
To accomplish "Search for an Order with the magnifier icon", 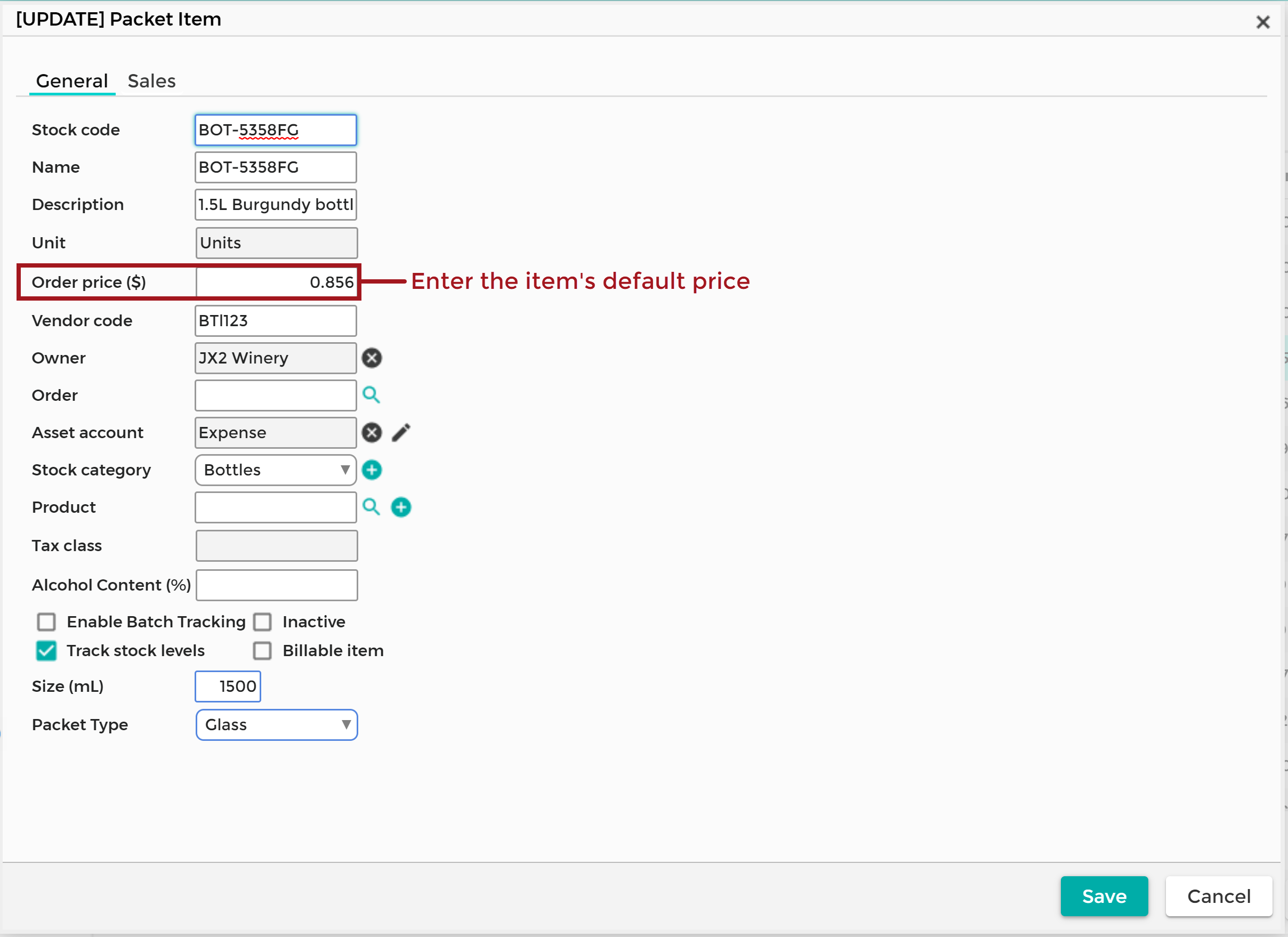I will pos(372,394).
